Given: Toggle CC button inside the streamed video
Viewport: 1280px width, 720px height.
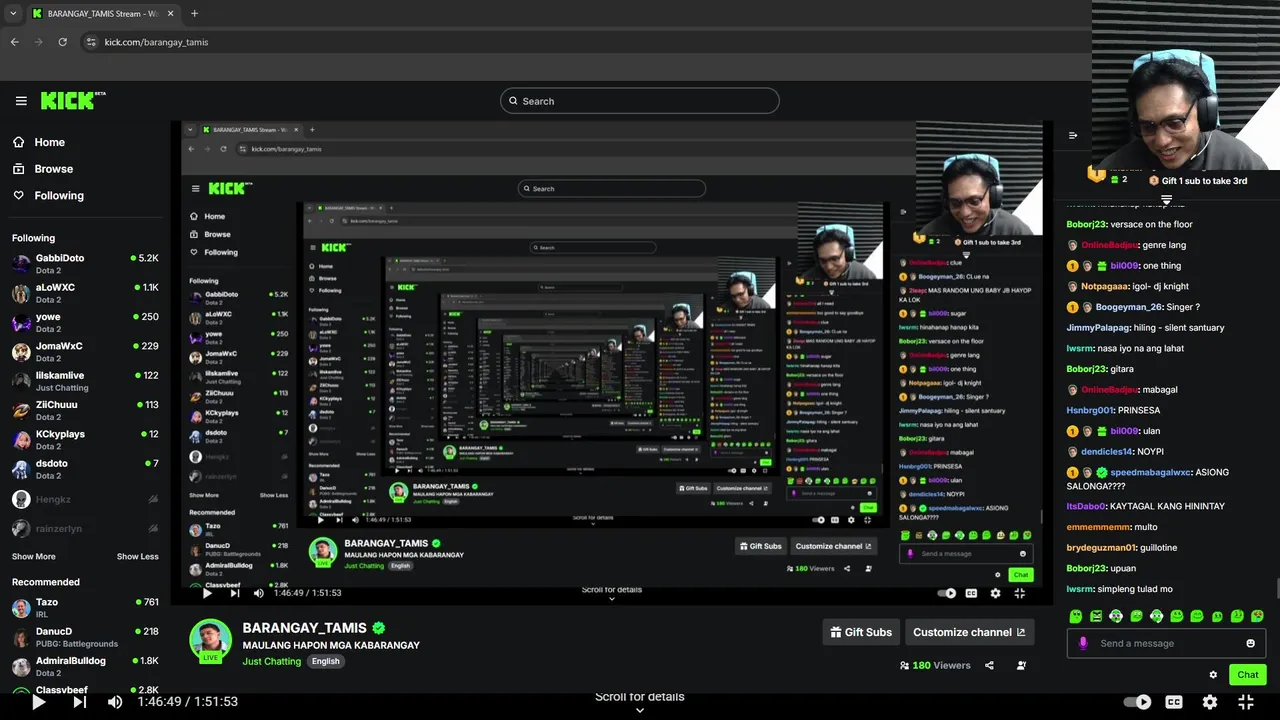Looking at the screenshot, I should tap(971, 593).
